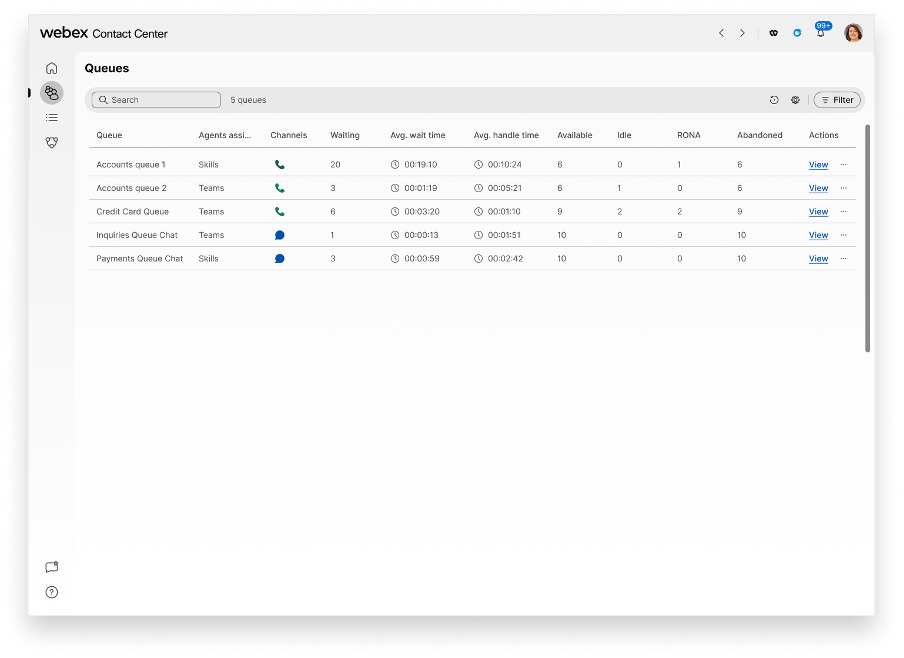This screenshot has width=904, height=658.
Task: Click the chat channel icon for Payments Queue Chat
Action: point(280,258)
